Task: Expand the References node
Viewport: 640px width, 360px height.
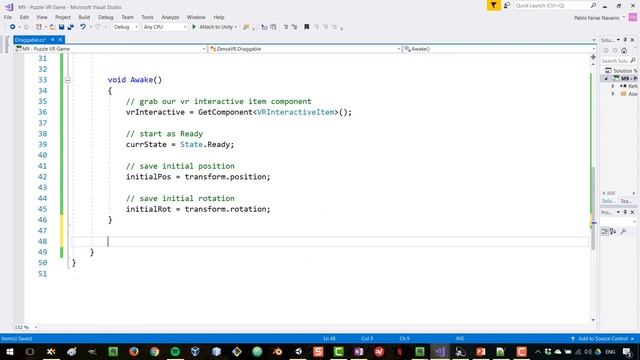Action: pos(613,86)
